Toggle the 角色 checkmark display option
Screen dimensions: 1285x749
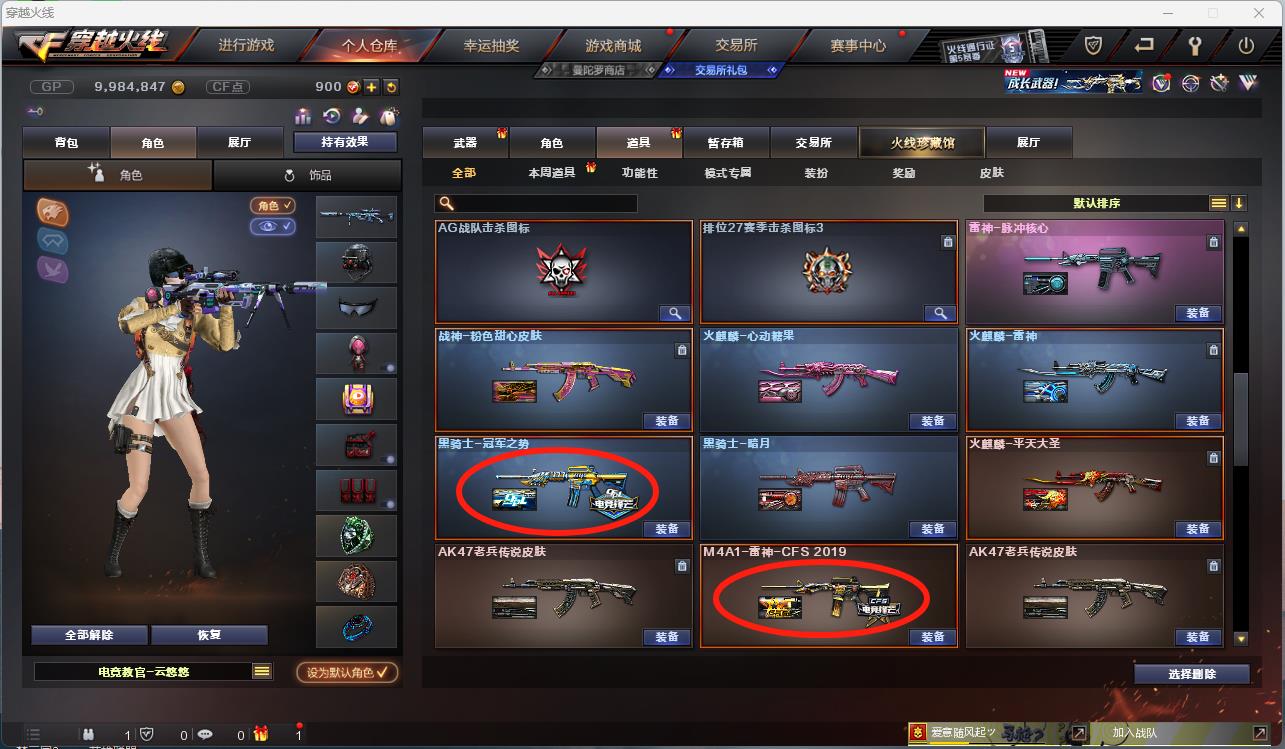[273, 205]
